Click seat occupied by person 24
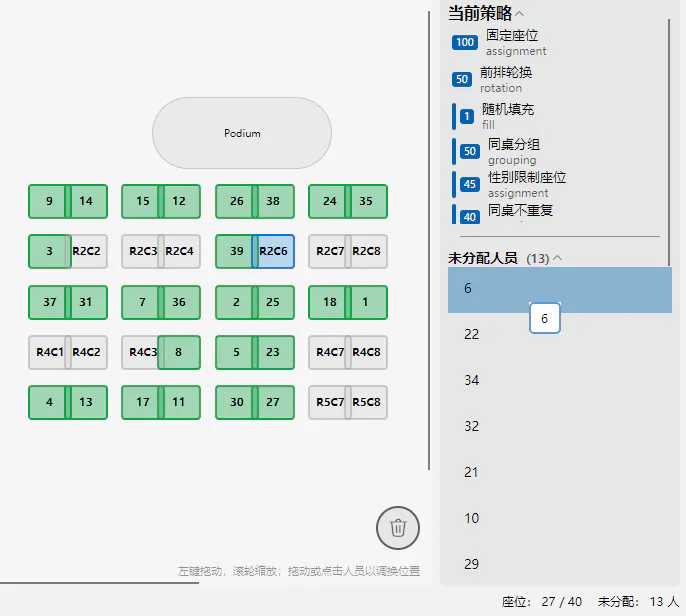The width and height of the screenshot is (686, 616). click(x=330, y=201)
